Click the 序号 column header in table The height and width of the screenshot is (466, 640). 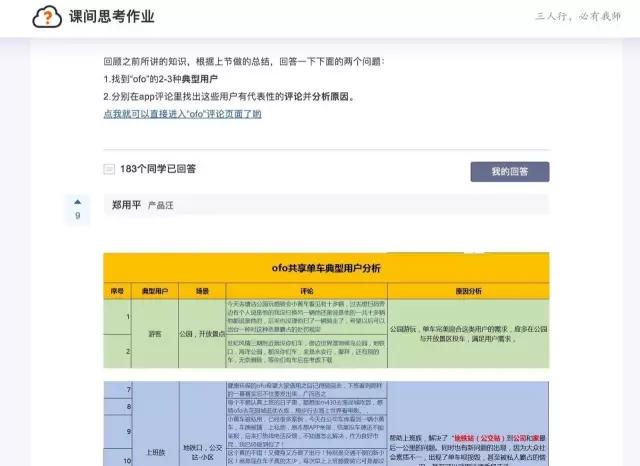[x=117, y=291]
